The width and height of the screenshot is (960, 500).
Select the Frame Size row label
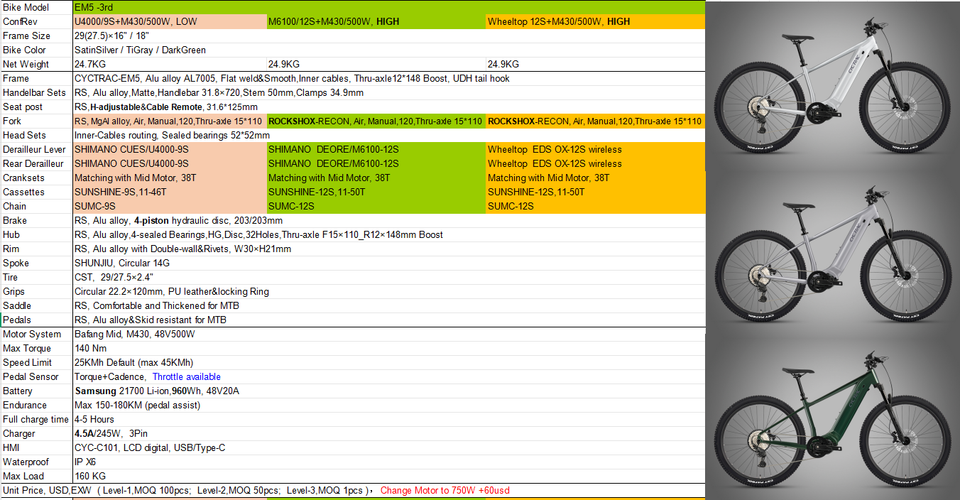pos(36,35)
